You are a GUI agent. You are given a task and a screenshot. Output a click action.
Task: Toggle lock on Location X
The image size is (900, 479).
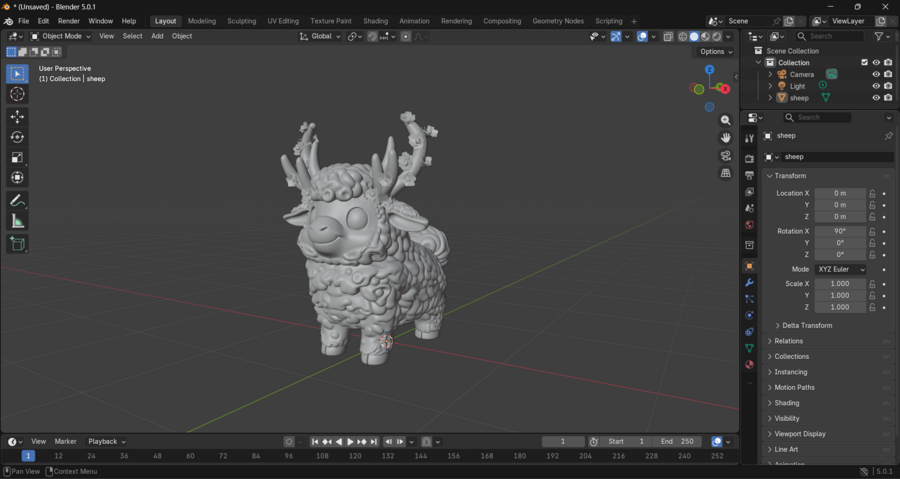pos(872,194)
